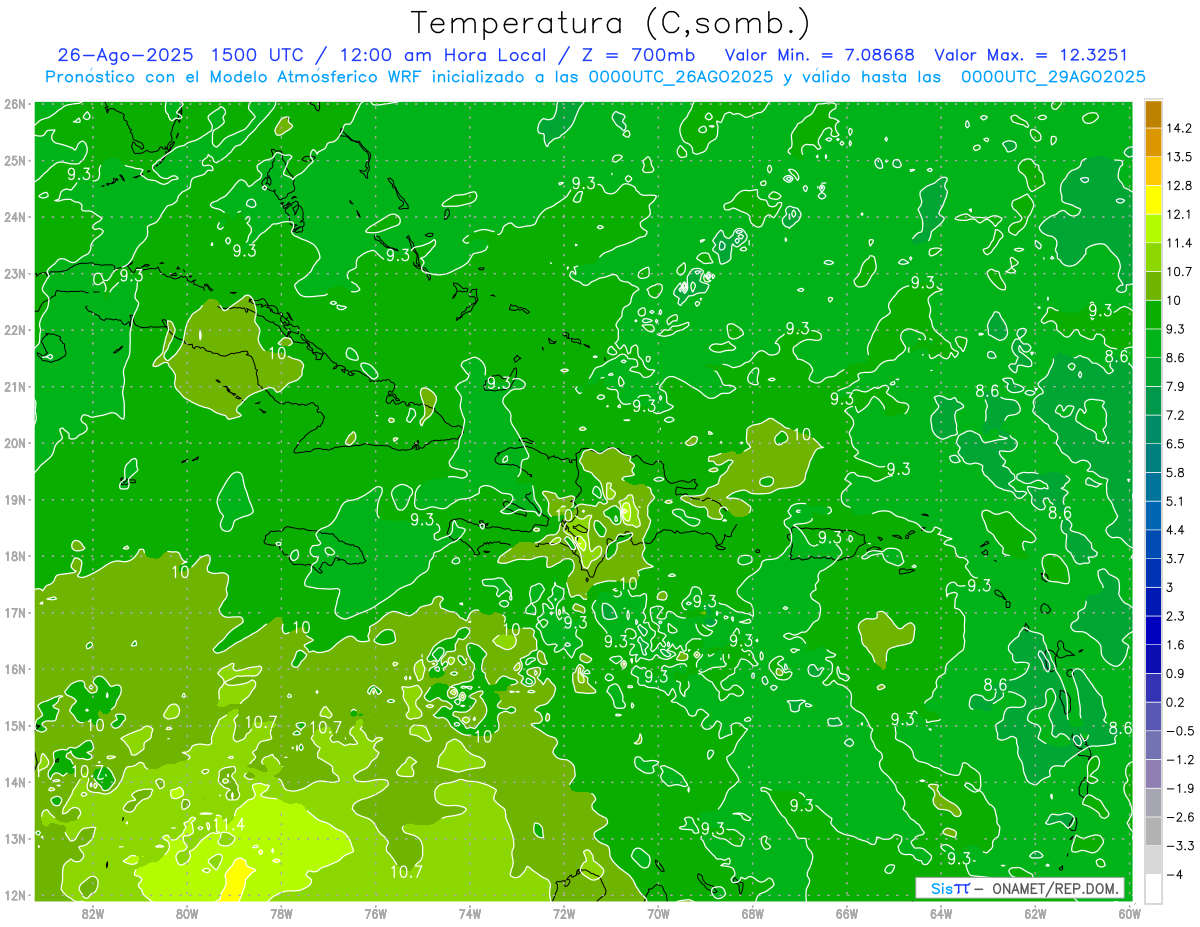This screenshot has width=1200, height=927.
Task: Click the '7.9' color bar label
Action: pos(1175,386)
